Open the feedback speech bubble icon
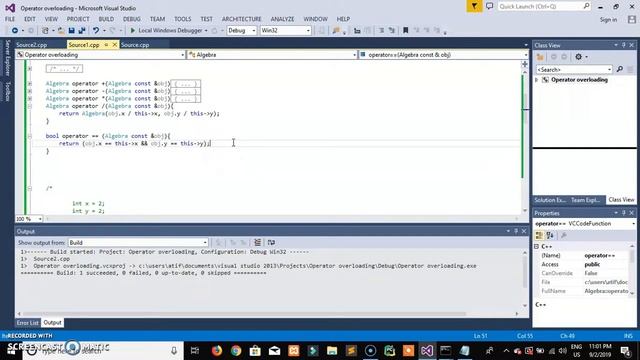 489,6
